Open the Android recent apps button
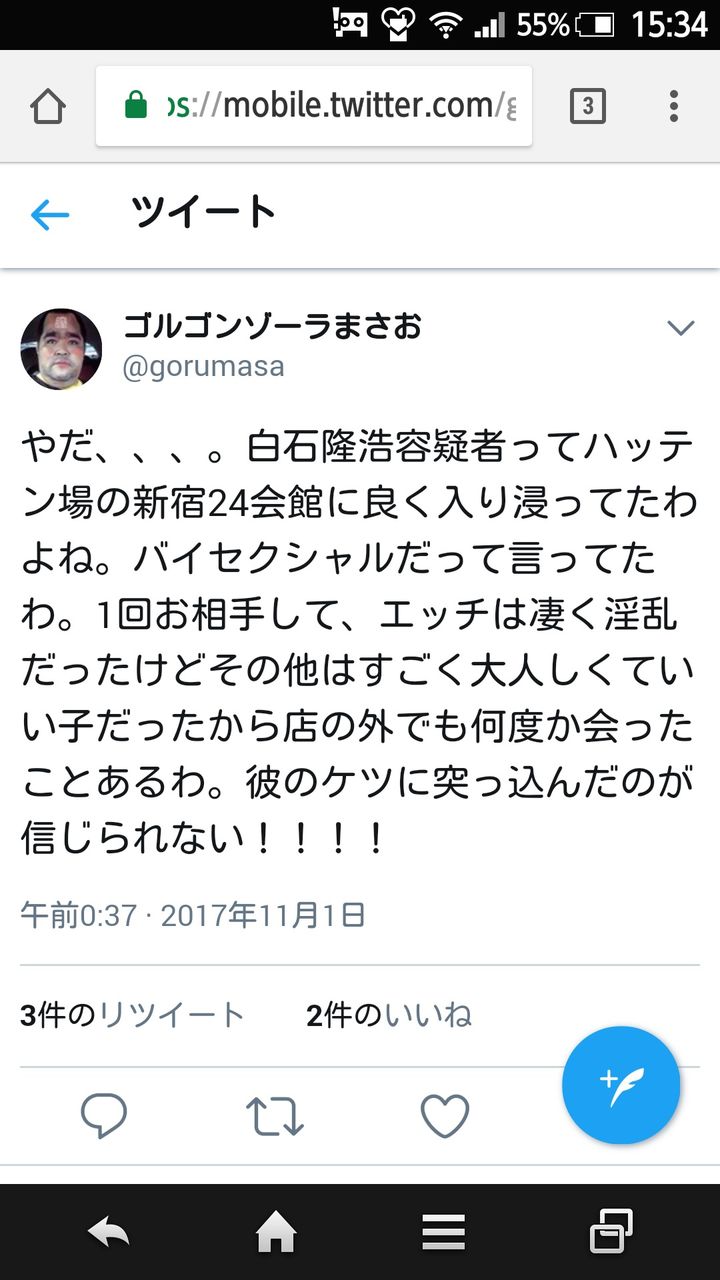This screenshot has width=720, height=1280. pos(610,1232)
